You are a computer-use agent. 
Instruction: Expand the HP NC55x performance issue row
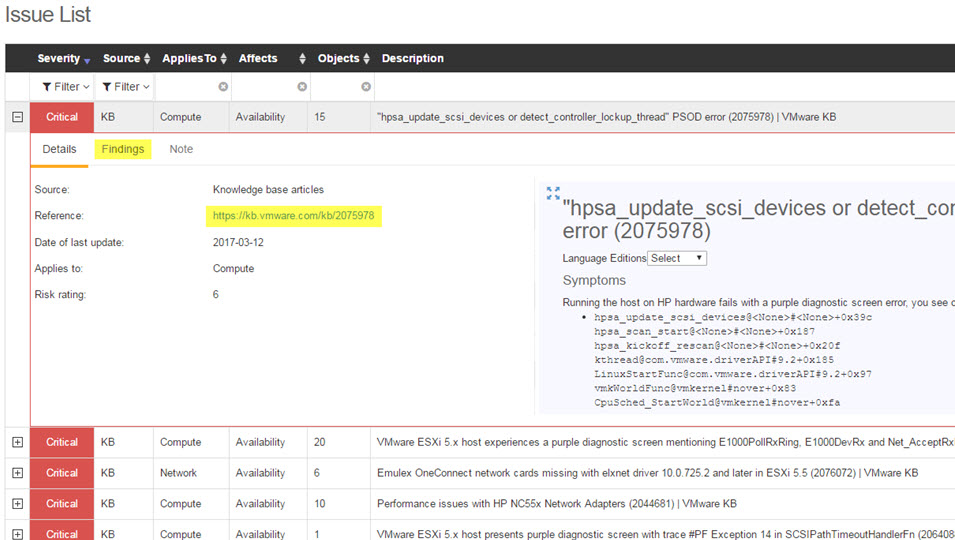coord(17,504)
